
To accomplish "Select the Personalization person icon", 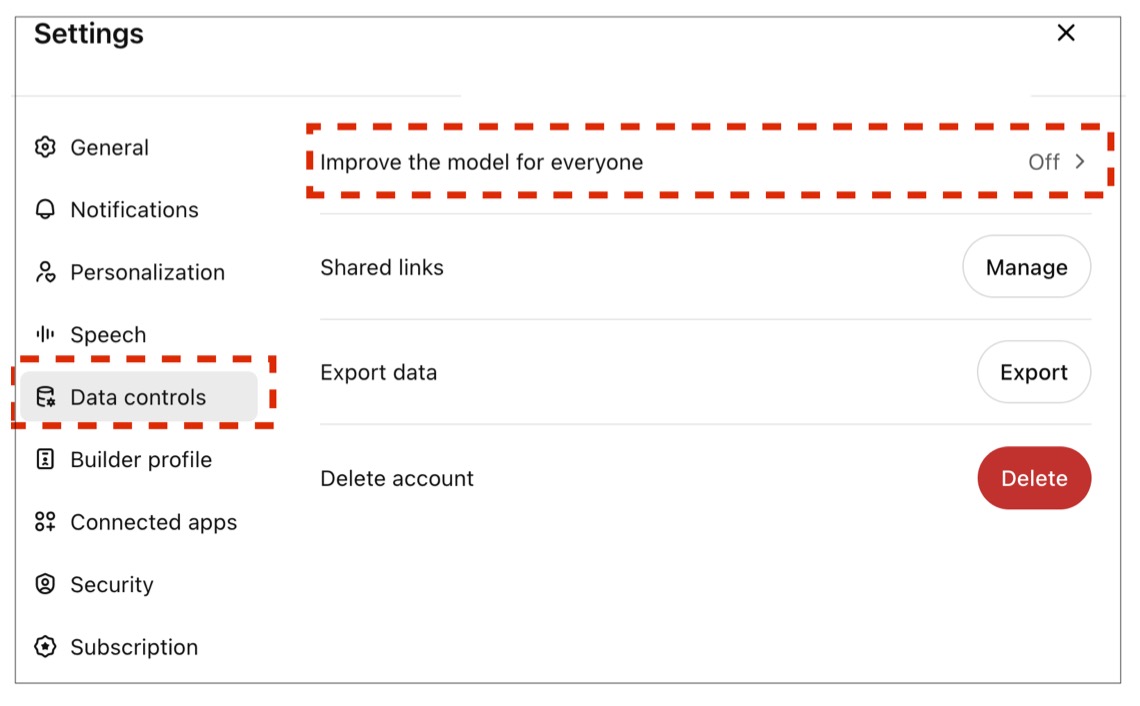I will [x=45, y=273].
